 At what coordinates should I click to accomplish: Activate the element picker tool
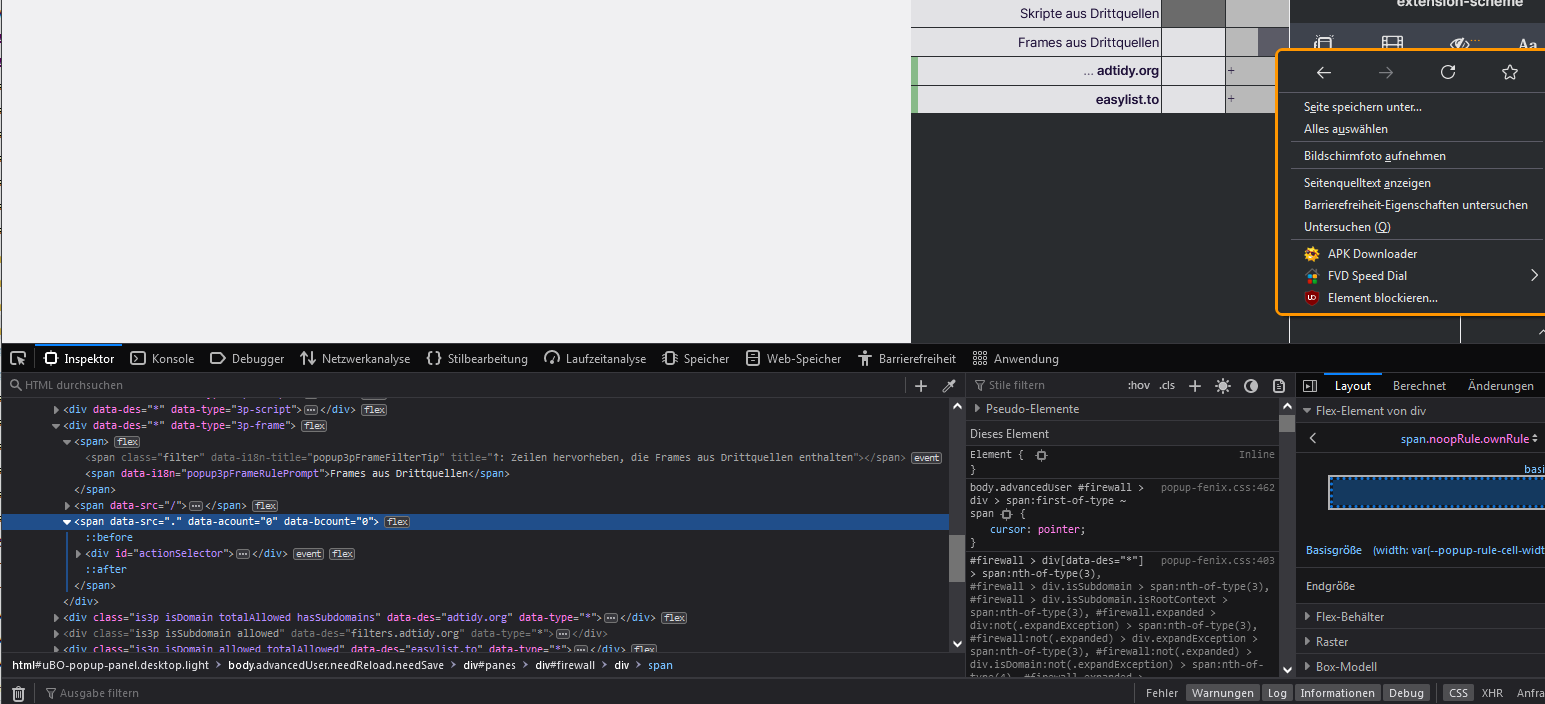(18, 358)
